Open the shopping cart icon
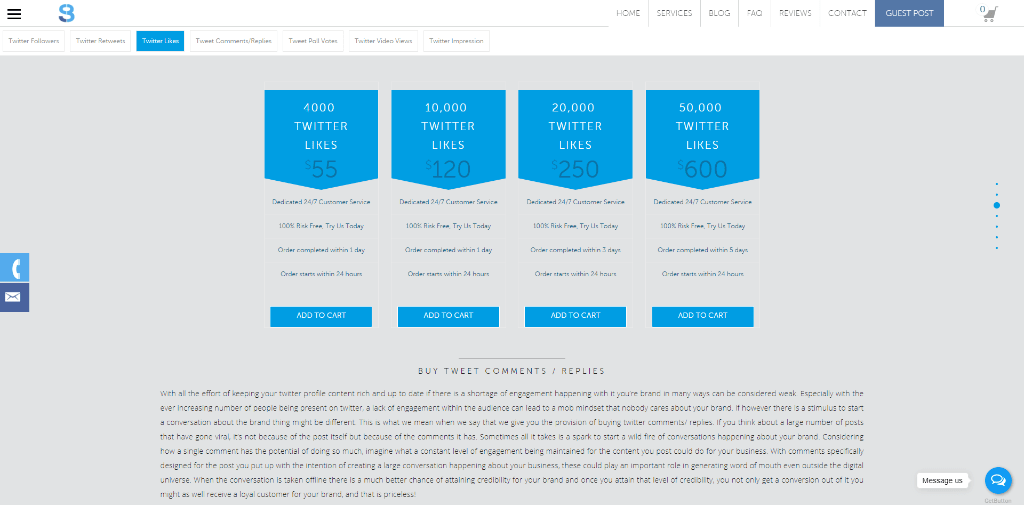The height and width of the screenshot is (505, 1024). click(x=989, y=14)
